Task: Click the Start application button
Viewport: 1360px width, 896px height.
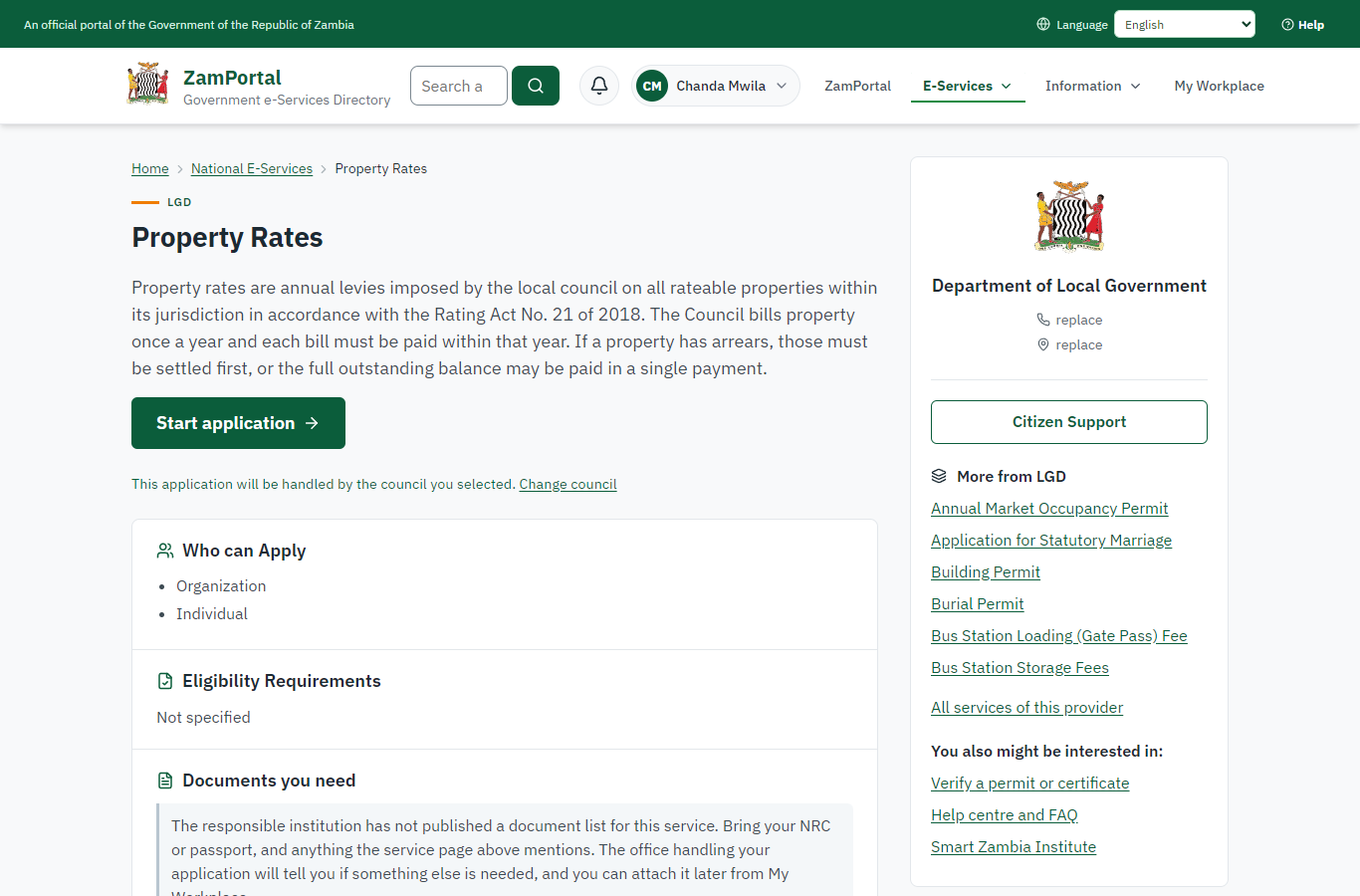Action: pos(239,423)
